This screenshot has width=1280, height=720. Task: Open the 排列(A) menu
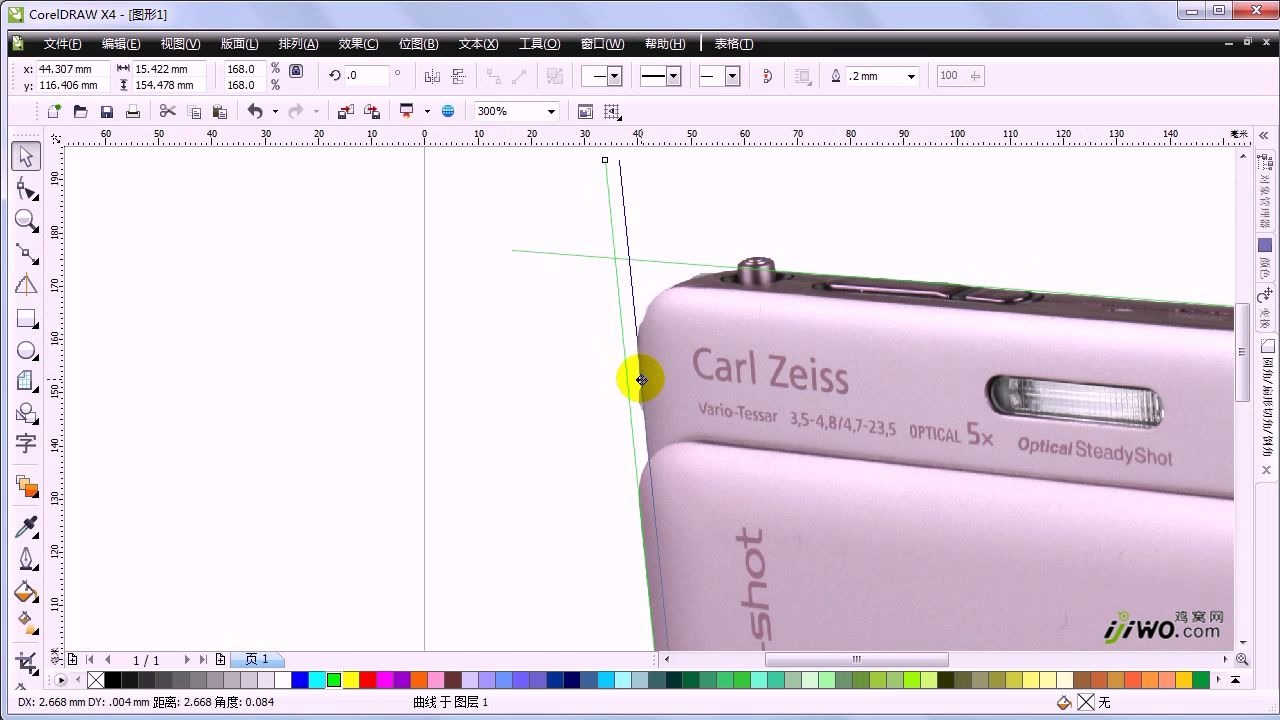pyautogui.click(x=298, y=44)
